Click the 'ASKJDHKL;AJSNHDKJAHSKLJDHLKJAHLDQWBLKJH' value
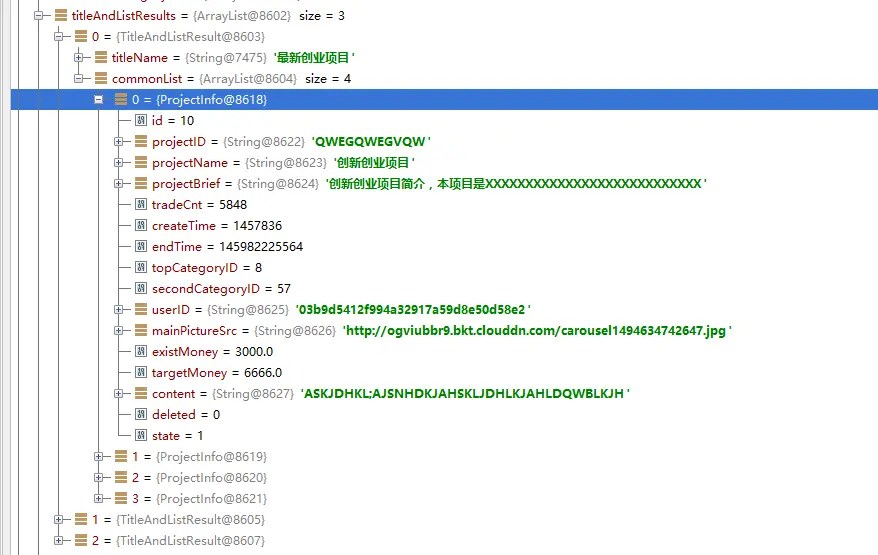The height and width of the screenshot is (555, 878). click(464, 394)
